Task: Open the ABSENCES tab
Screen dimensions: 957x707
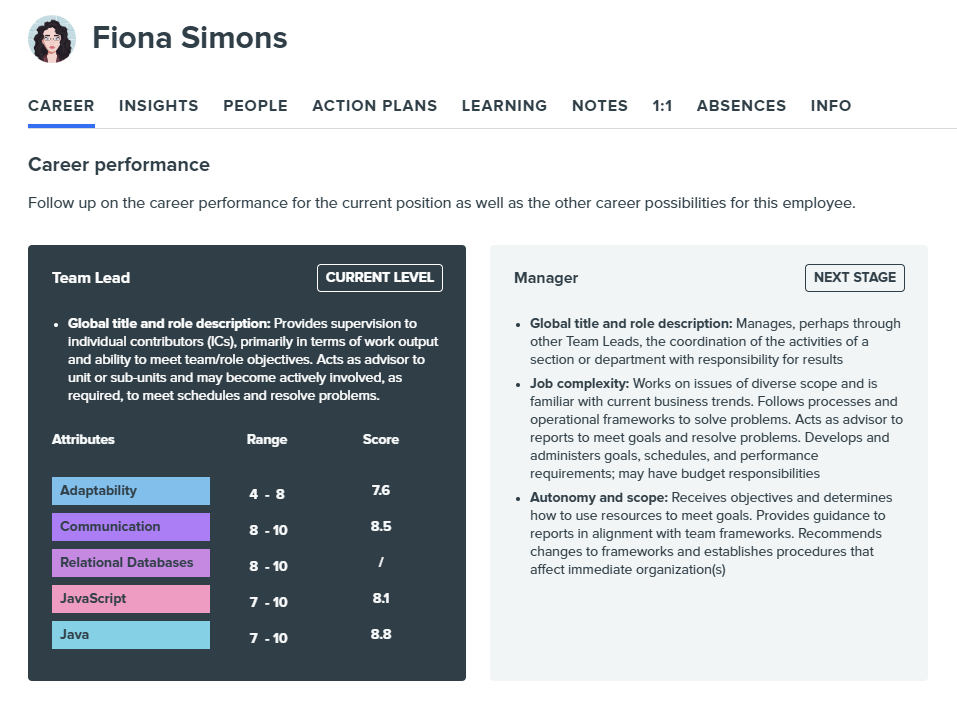Action: pos(741,105)
